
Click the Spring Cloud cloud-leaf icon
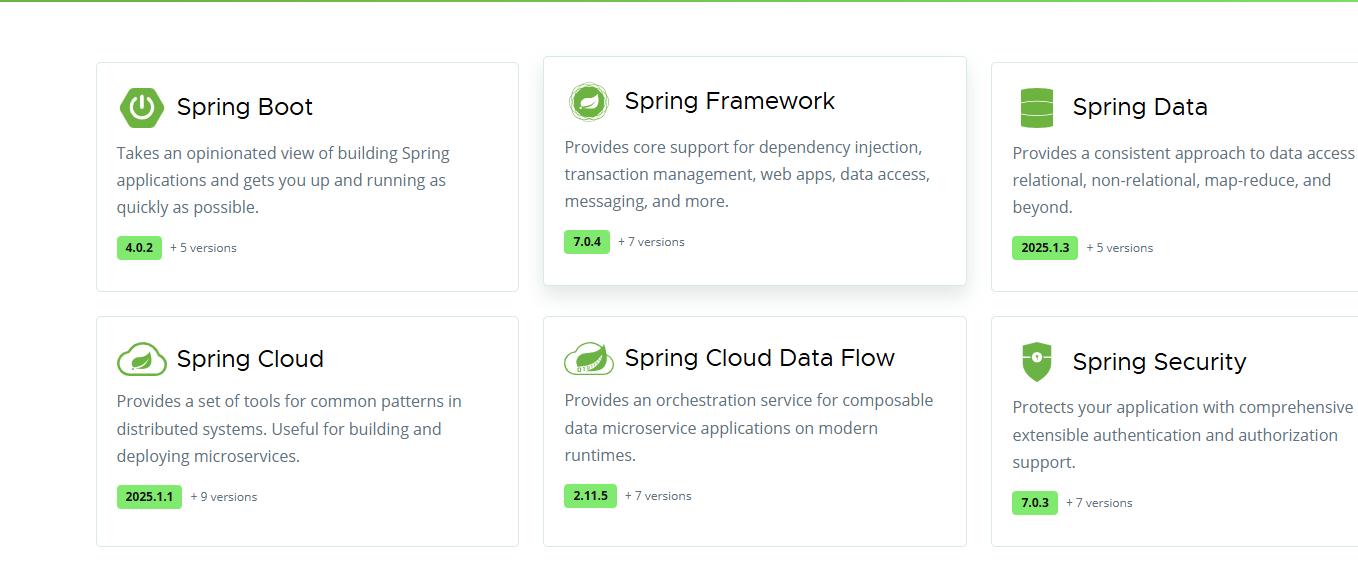(x=142, y=359)
